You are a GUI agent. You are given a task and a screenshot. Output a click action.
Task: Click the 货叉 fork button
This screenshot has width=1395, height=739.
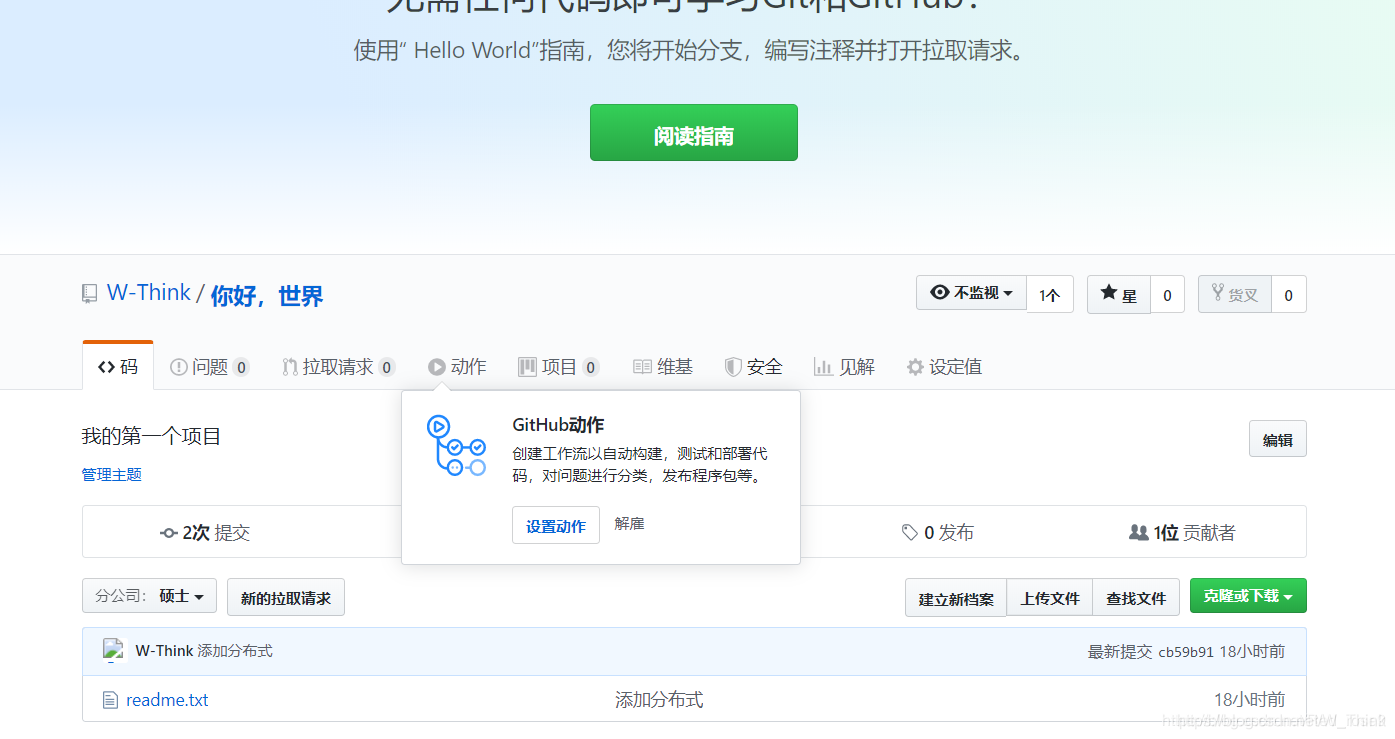coord(1235,295)
